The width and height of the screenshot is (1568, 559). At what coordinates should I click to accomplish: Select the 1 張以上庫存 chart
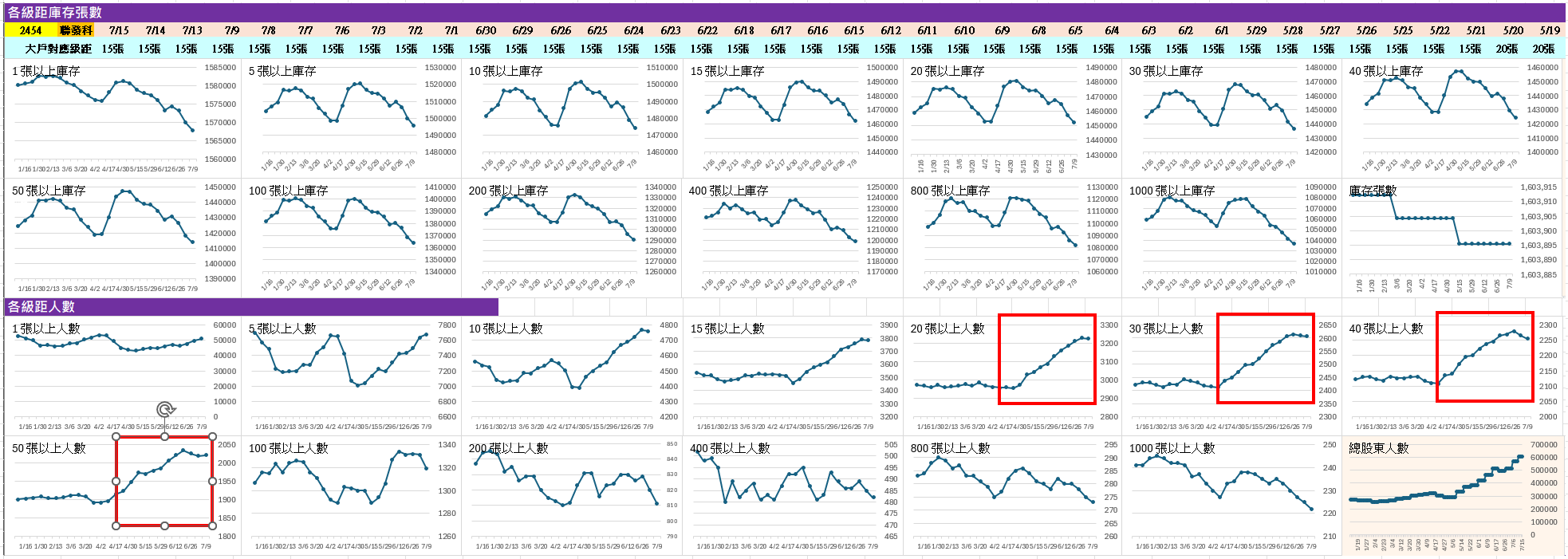124,117
